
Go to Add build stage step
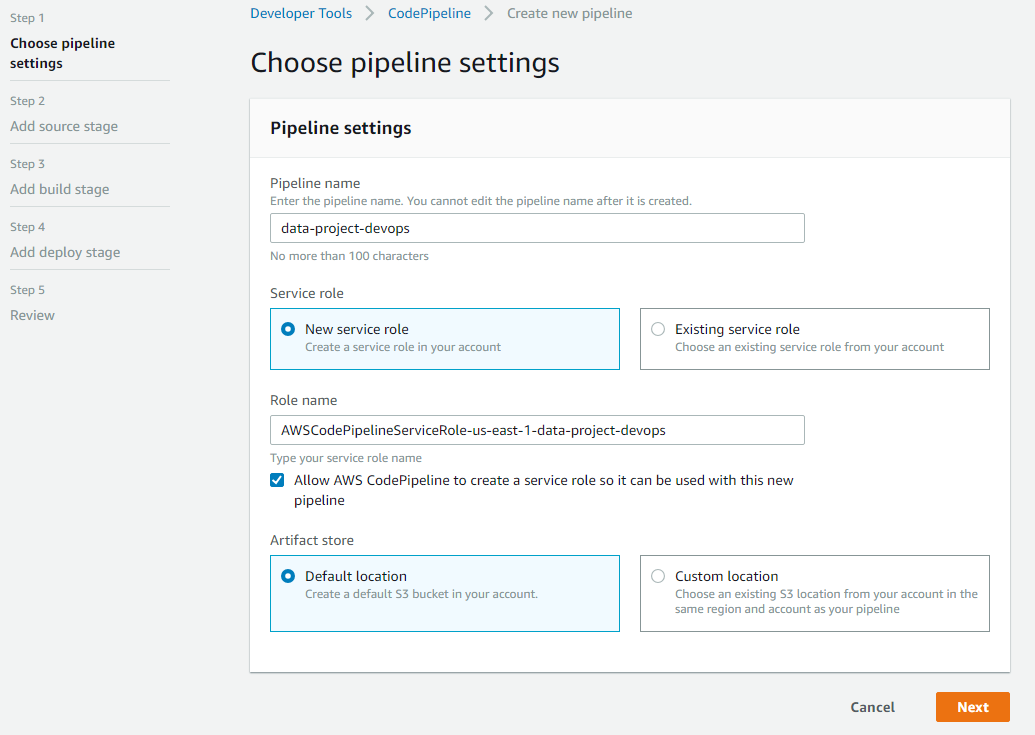tap(59, 189)
